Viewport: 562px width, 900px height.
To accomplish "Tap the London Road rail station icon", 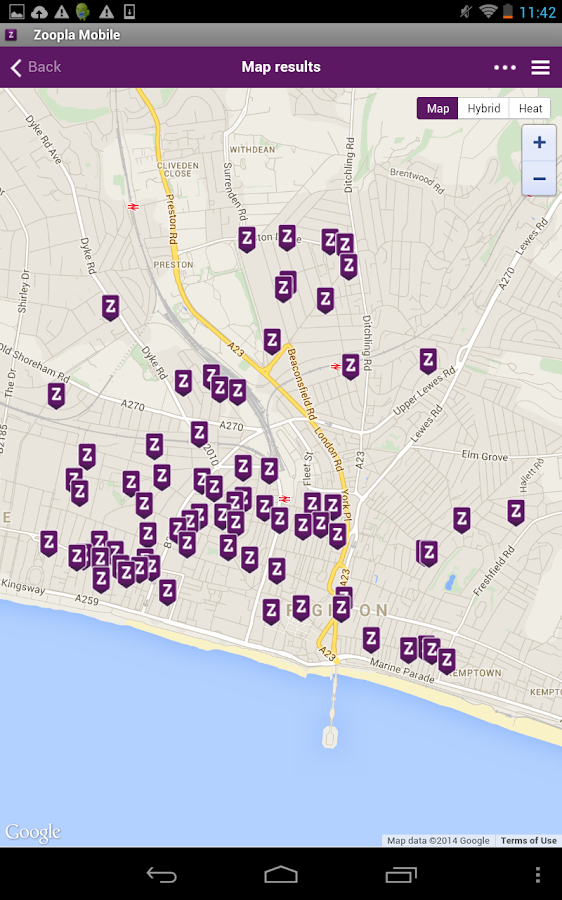I will (335, 366).
